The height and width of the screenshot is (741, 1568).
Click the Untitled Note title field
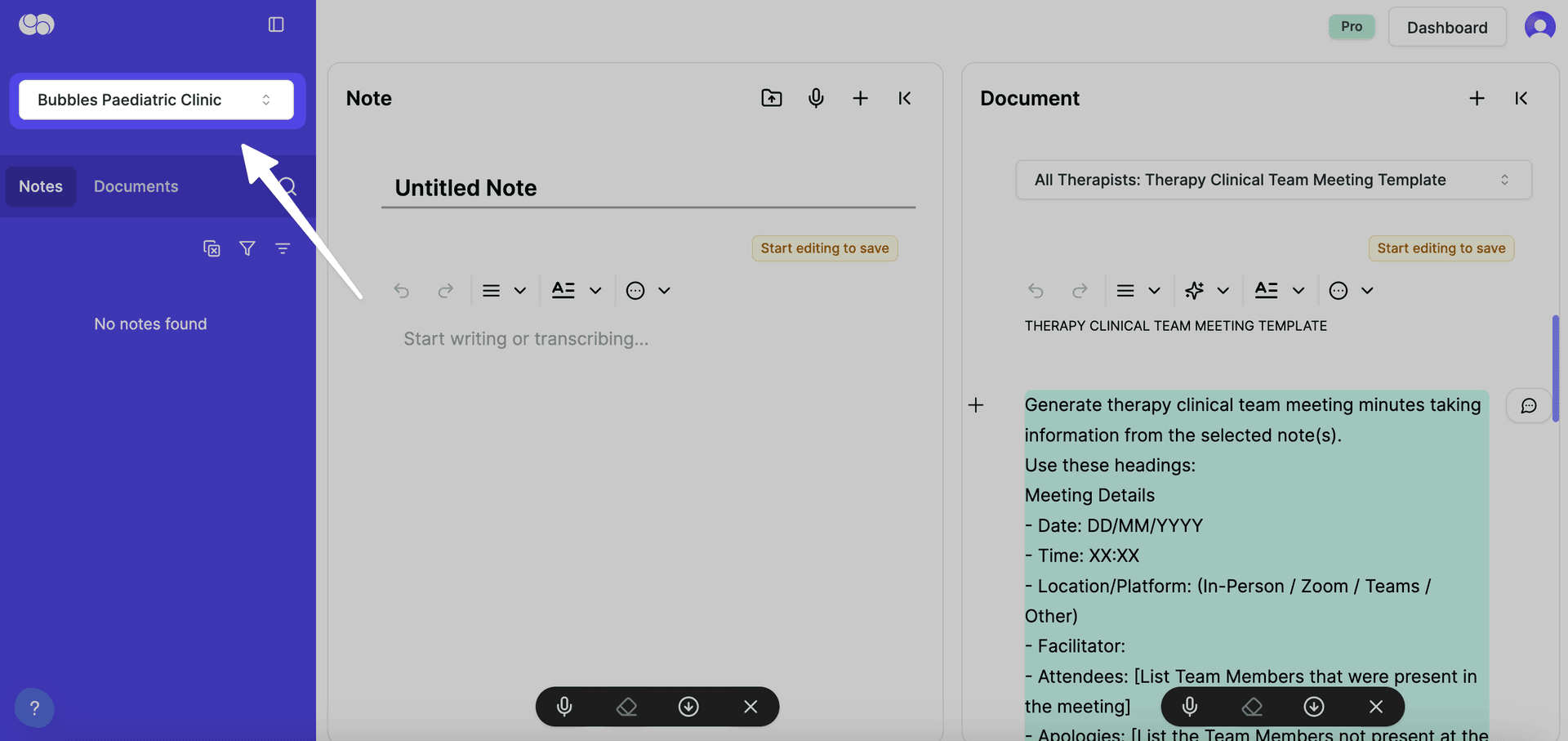click(x=465, y=188)
